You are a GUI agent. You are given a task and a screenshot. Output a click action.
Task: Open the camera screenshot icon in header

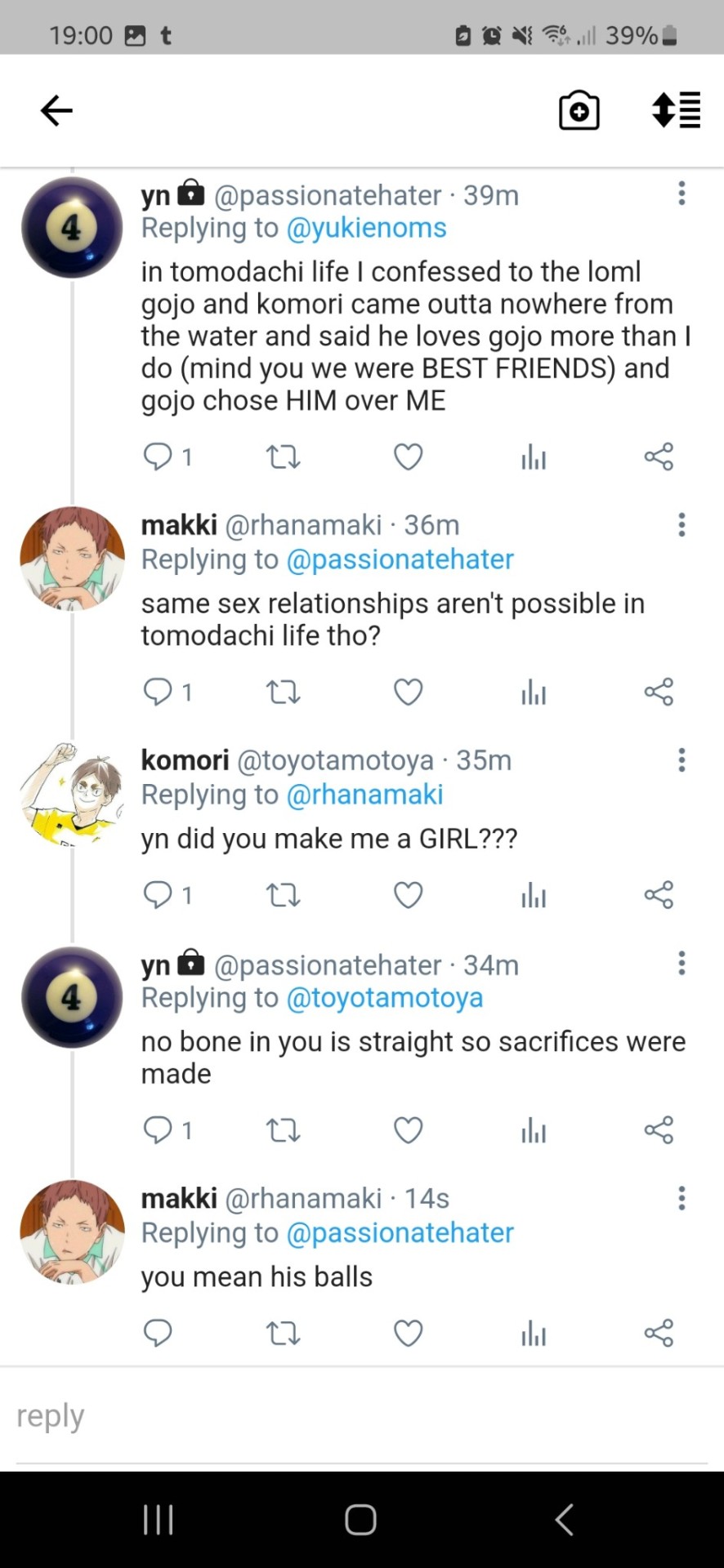(x=579, y=110)
